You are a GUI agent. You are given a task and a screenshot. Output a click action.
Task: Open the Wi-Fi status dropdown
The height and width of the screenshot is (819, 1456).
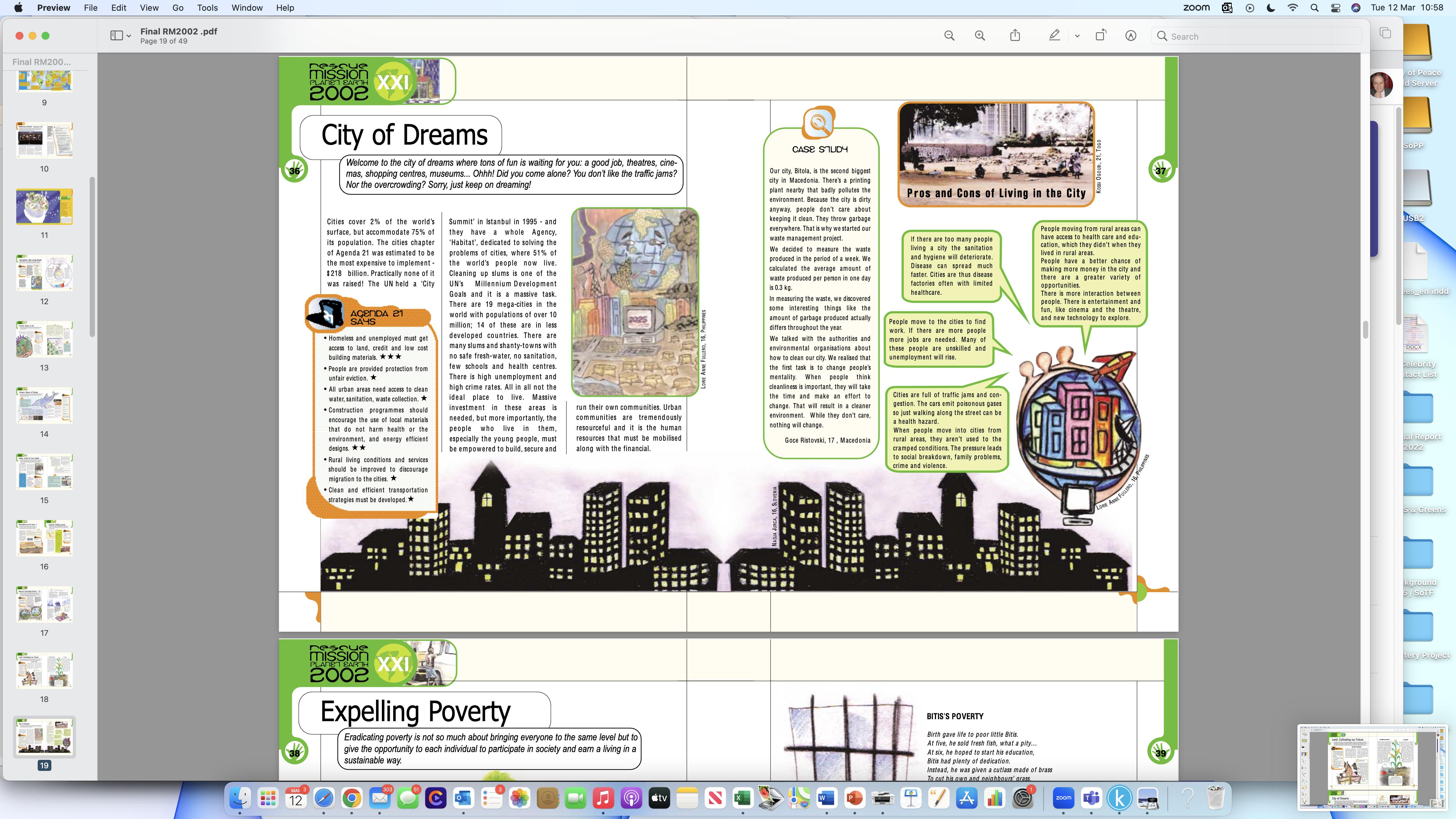point(1293,8)
